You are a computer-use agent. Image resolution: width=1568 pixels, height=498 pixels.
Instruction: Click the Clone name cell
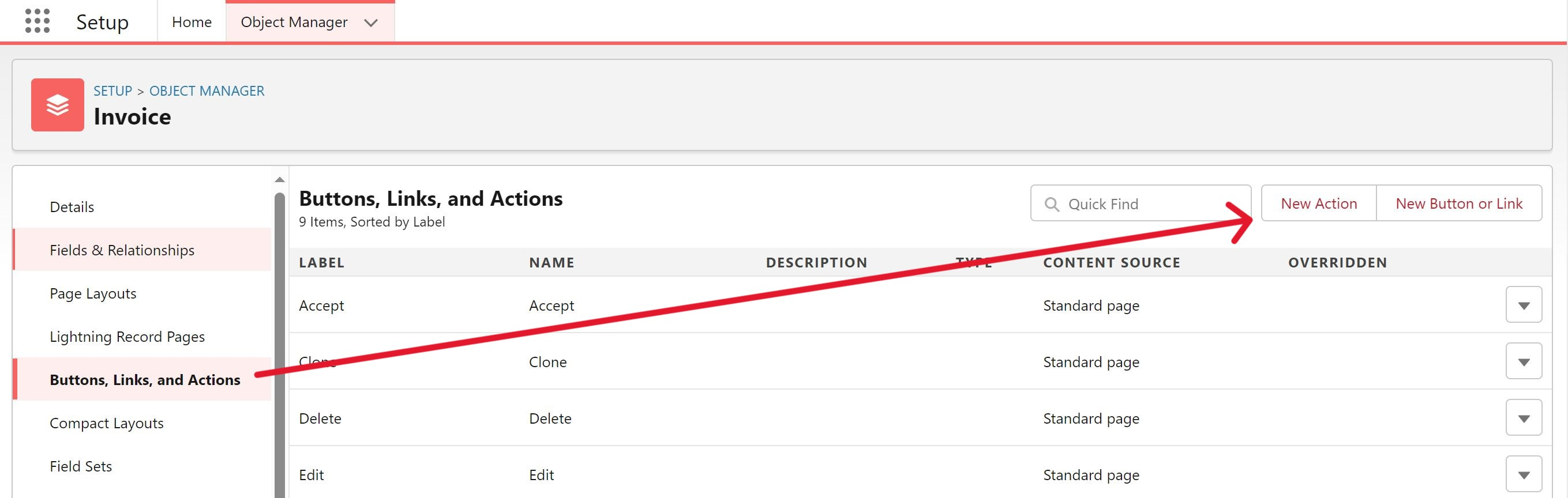pos(548,362)
